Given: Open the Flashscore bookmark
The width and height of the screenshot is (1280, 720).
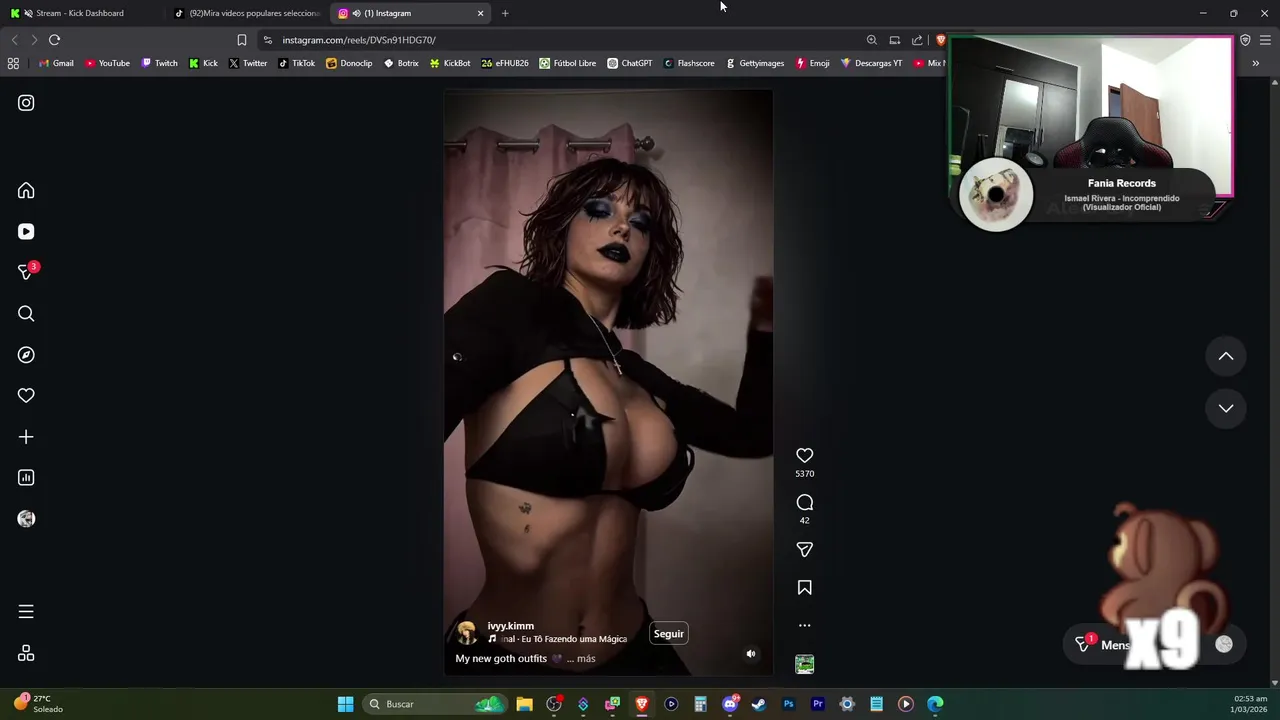Looking at the screenshot, I should 689,63.
